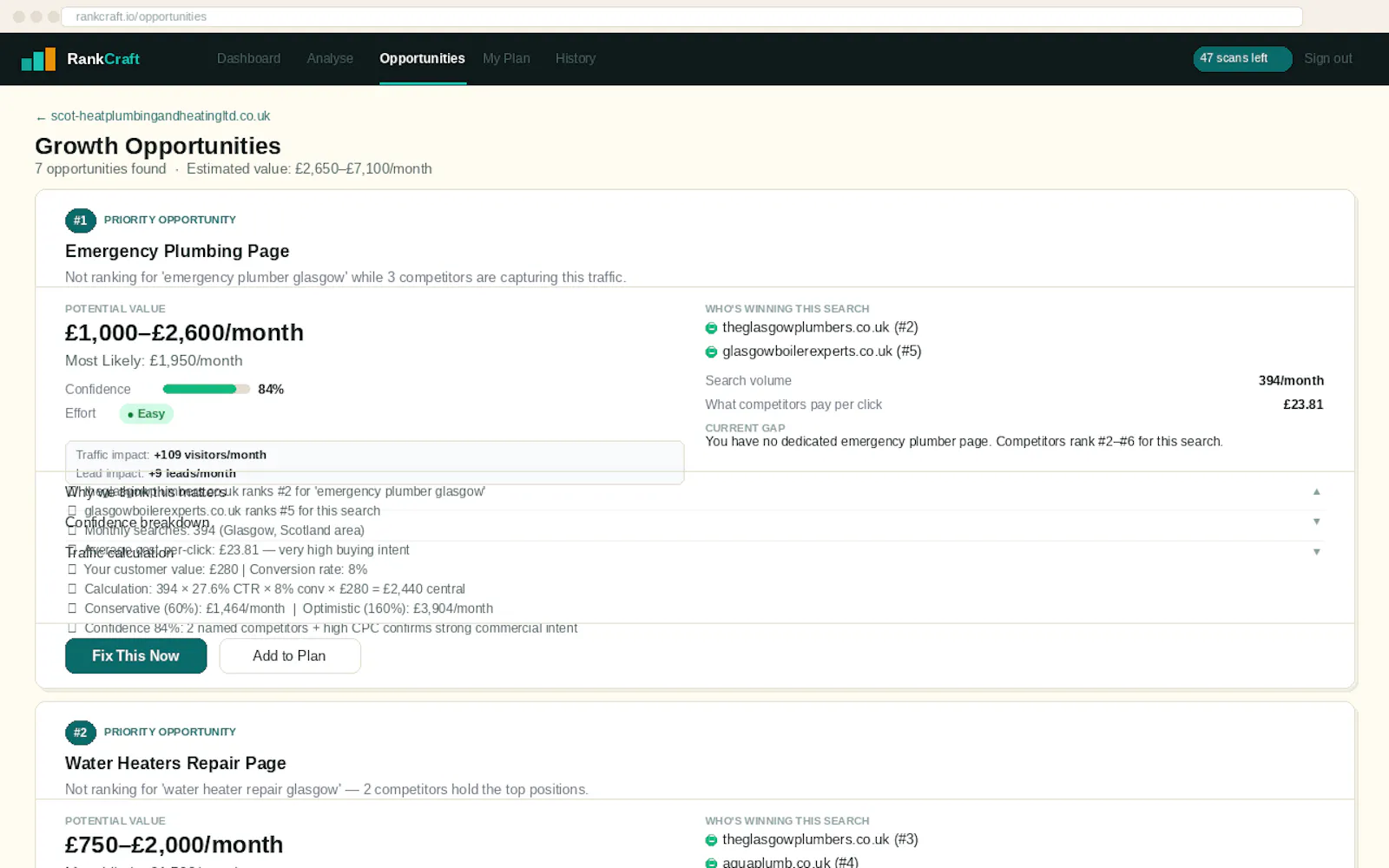View the History page
Image resolution: width=1389 pixels, height=868 pixels.
point(576,58)
